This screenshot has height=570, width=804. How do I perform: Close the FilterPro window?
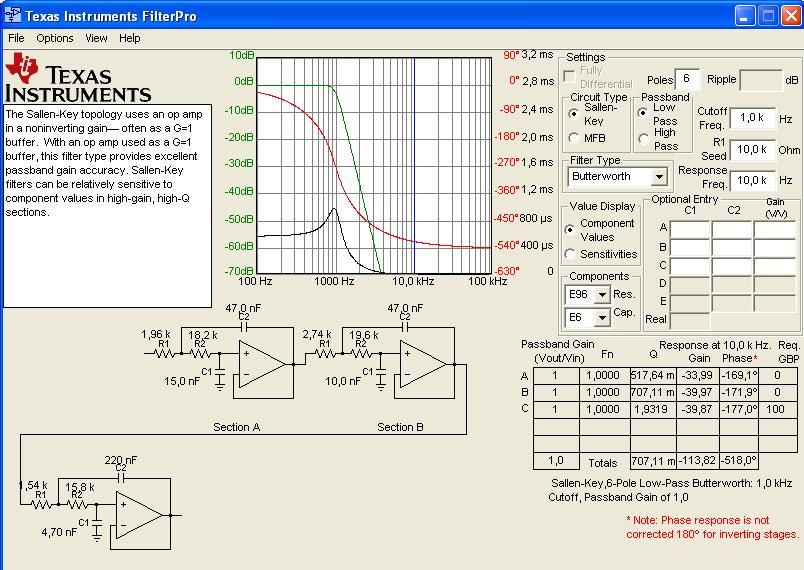pyautogui.click(x=791, y=15)
